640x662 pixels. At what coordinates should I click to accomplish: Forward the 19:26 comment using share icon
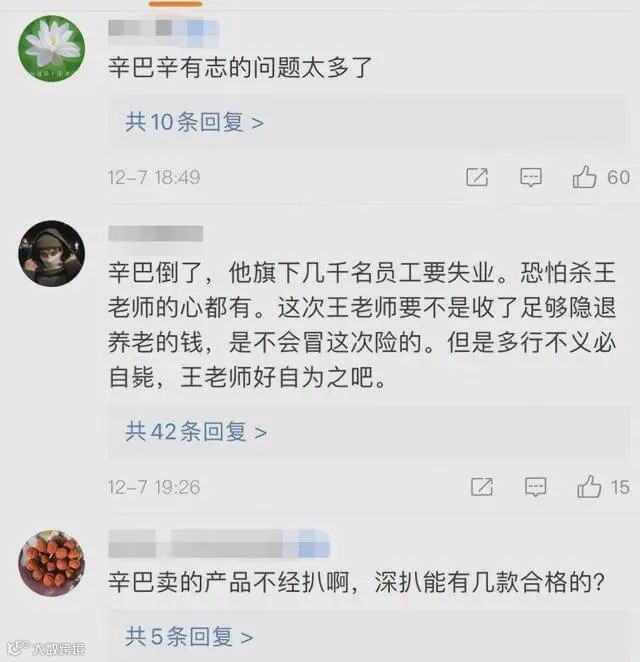pos(482,487)
